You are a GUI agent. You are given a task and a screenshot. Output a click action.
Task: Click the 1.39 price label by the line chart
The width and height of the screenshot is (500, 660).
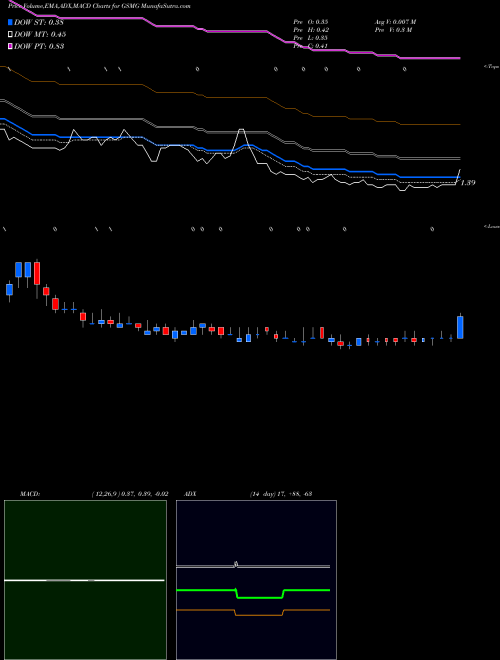(x=468, y=183)
